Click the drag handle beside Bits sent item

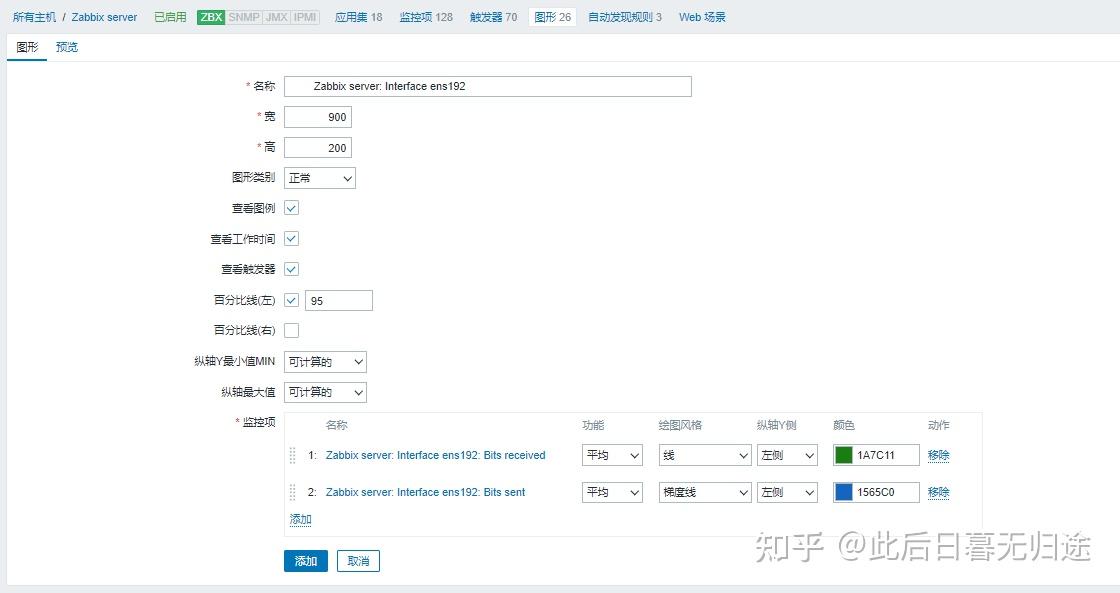290,492
